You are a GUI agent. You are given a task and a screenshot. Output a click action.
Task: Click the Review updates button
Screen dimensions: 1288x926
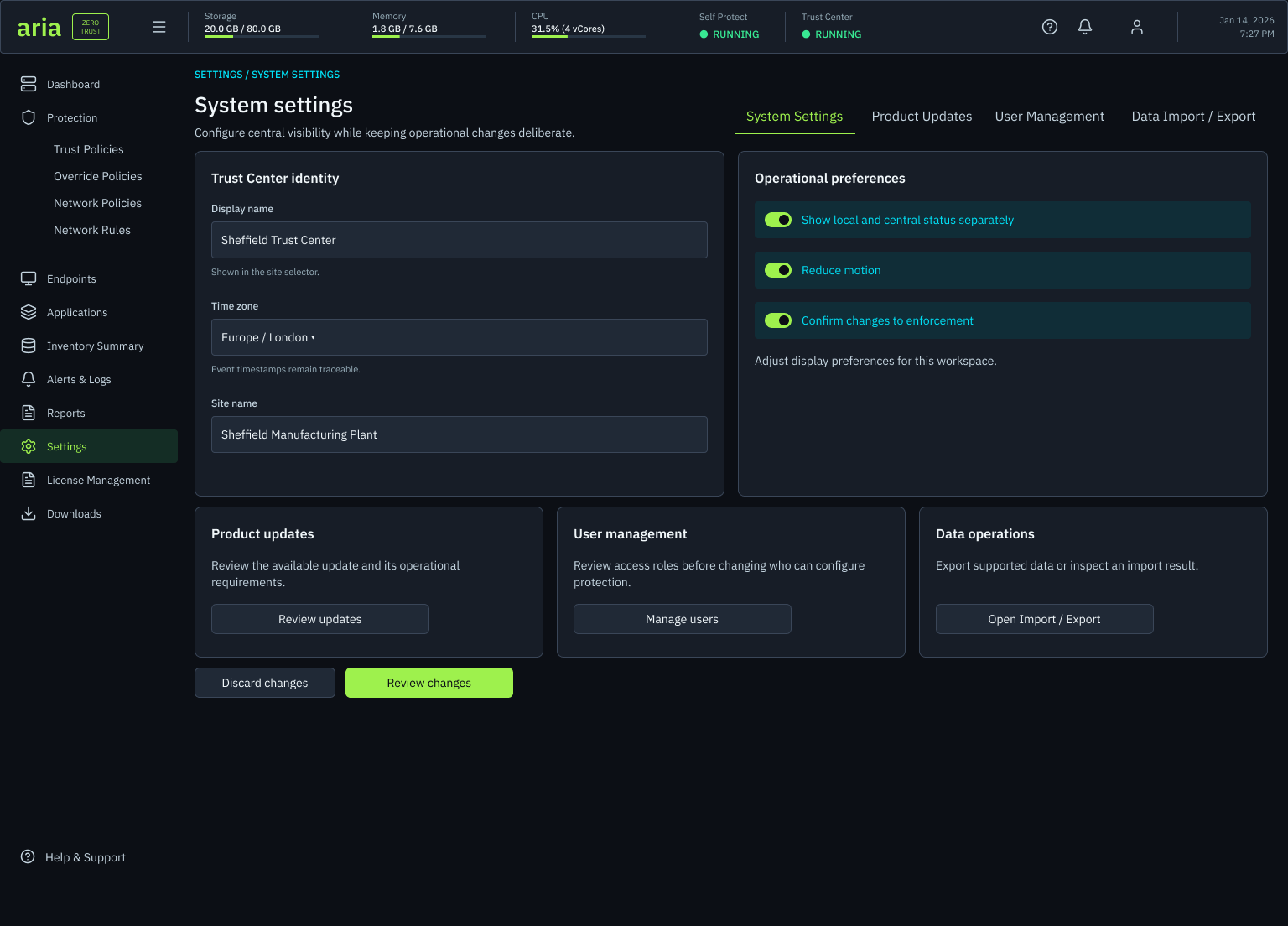(320, 619)
